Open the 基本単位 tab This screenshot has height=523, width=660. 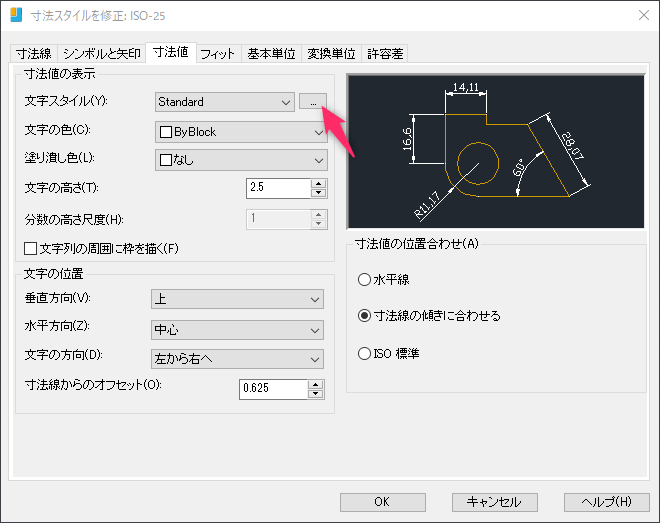click(x=271, y=53)
